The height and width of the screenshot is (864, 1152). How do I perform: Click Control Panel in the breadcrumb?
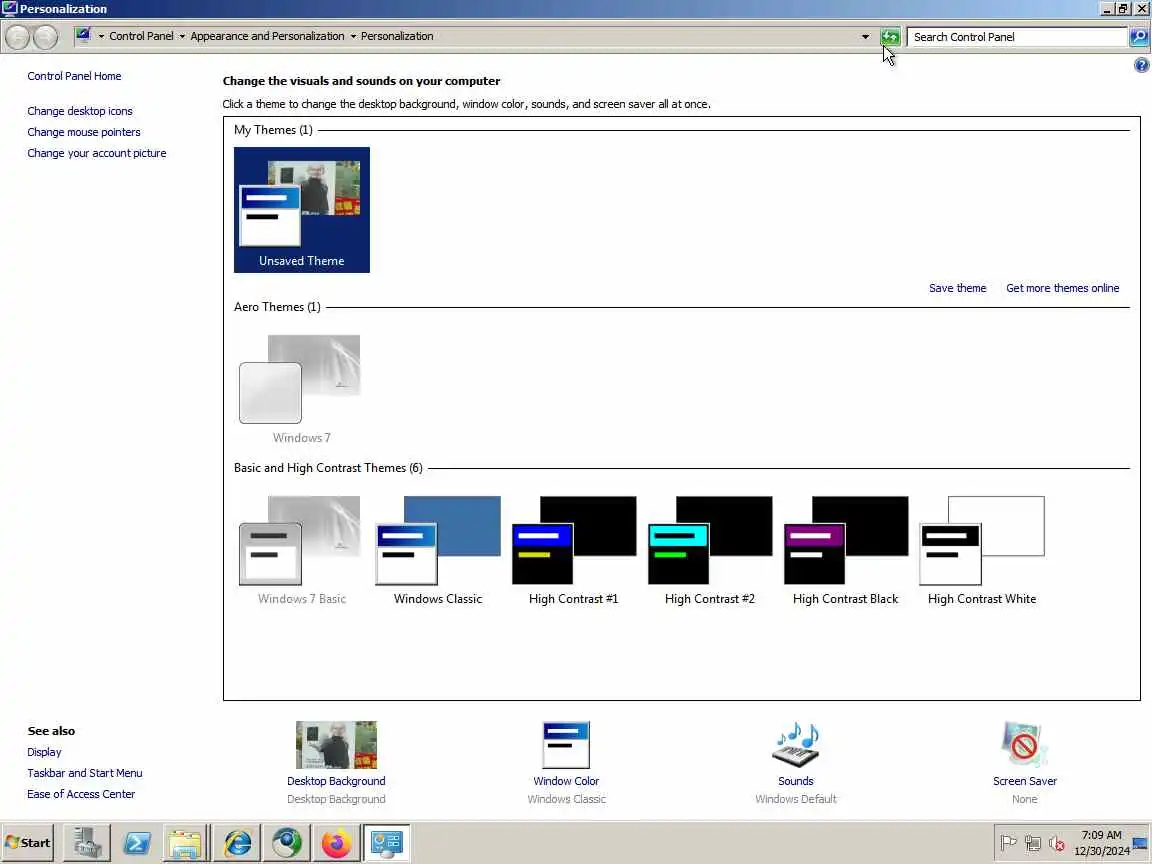point(141,36)
